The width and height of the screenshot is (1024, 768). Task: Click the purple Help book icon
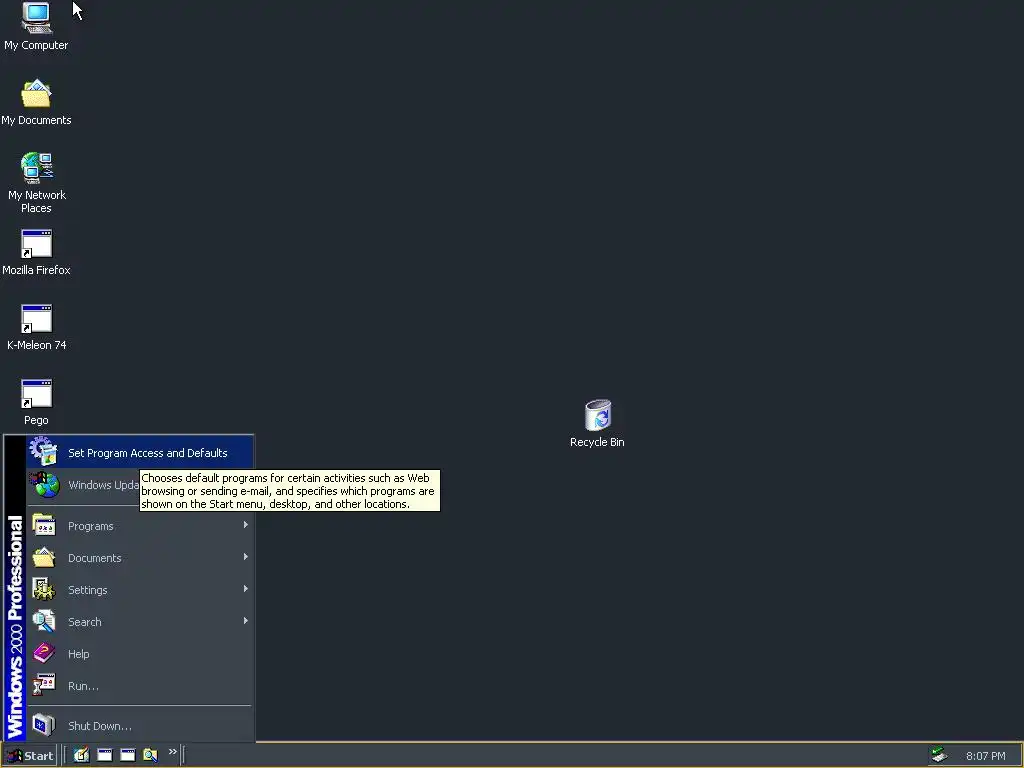(44, 653)
